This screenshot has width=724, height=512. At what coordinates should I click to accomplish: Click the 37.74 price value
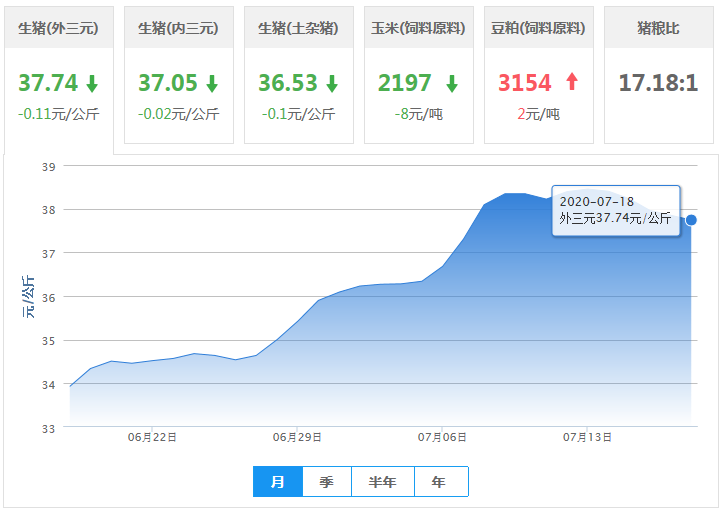pyautogui.click(x=48, y=83)
